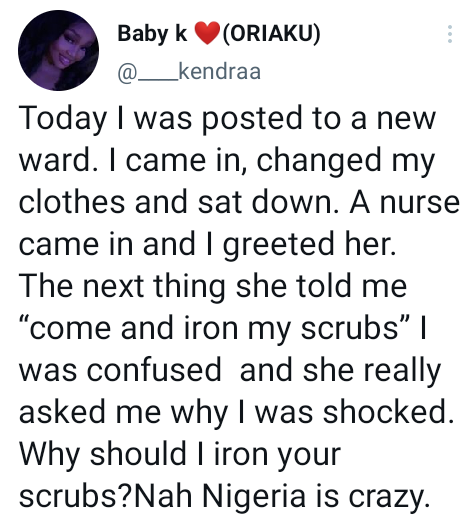The width and height of the screenshot is (474, 523).
Task: Click the line "The next thing she told me"
Action: (213, 286)
